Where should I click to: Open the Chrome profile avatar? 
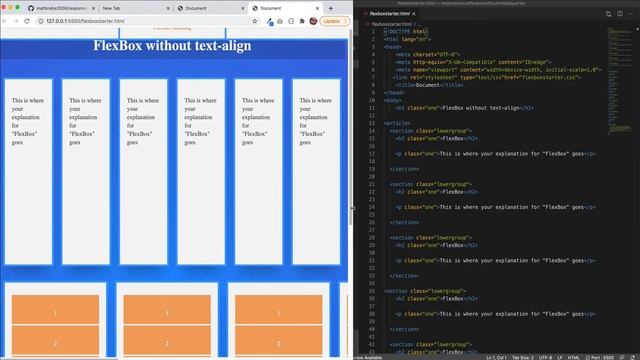(x=313, y=21)
